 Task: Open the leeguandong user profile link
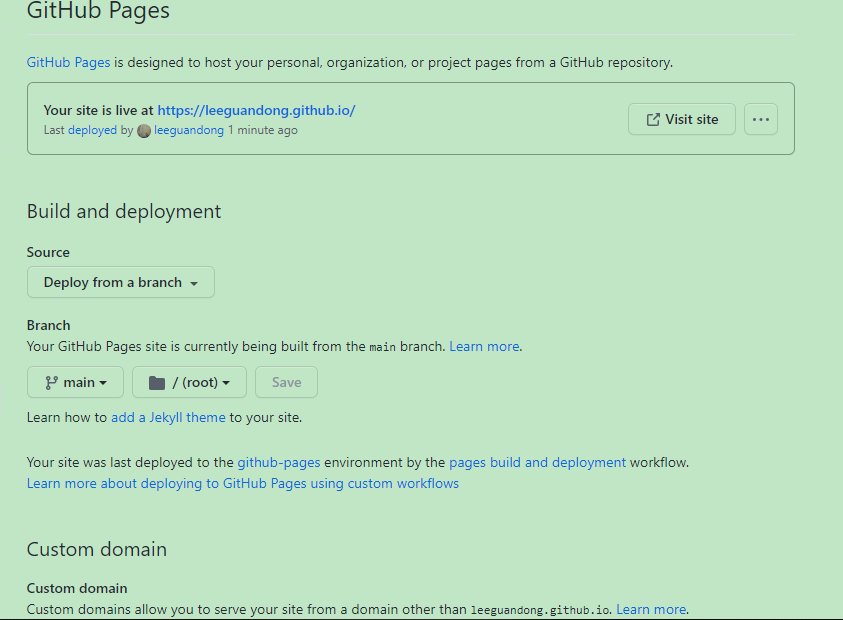pyautogui.click(x=189, y=130)
